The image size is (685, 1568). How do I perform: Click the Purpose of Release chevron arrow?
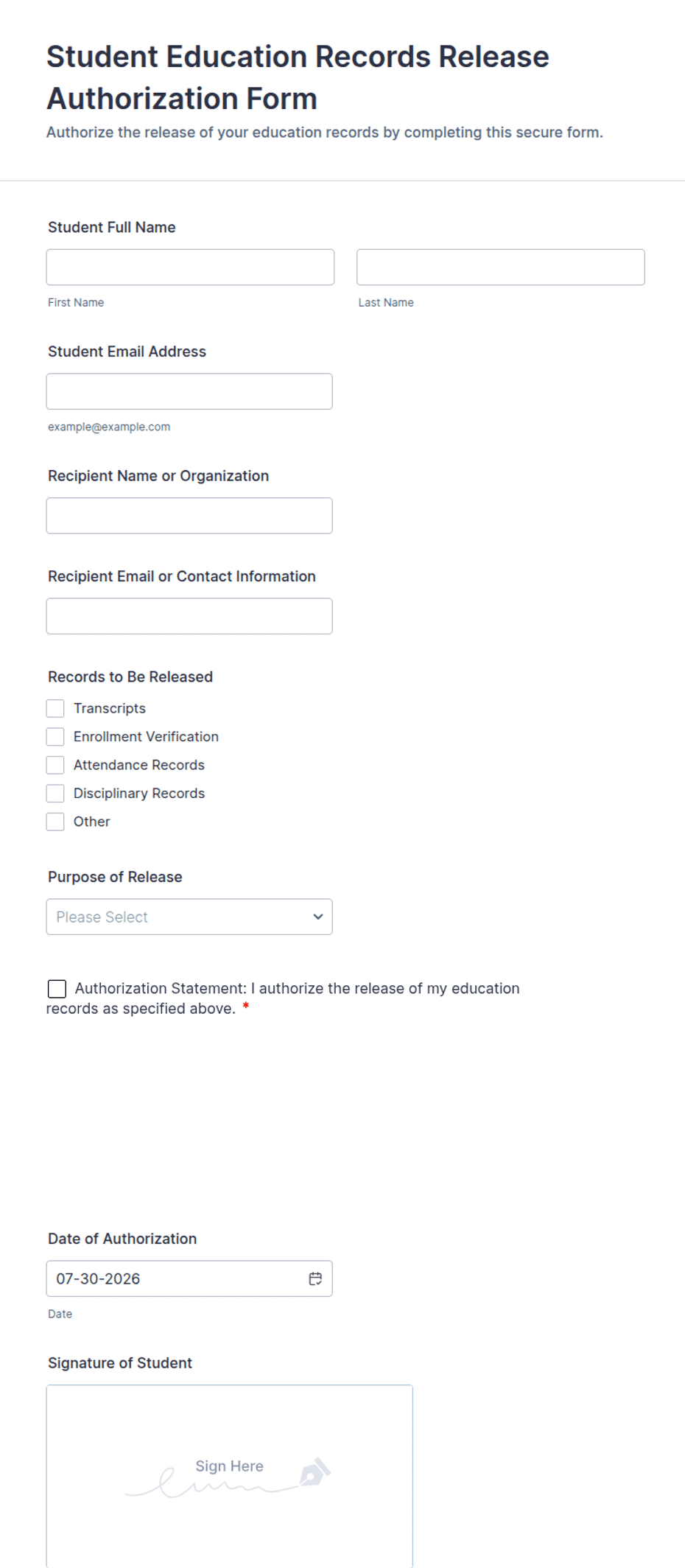coord(318,917)
